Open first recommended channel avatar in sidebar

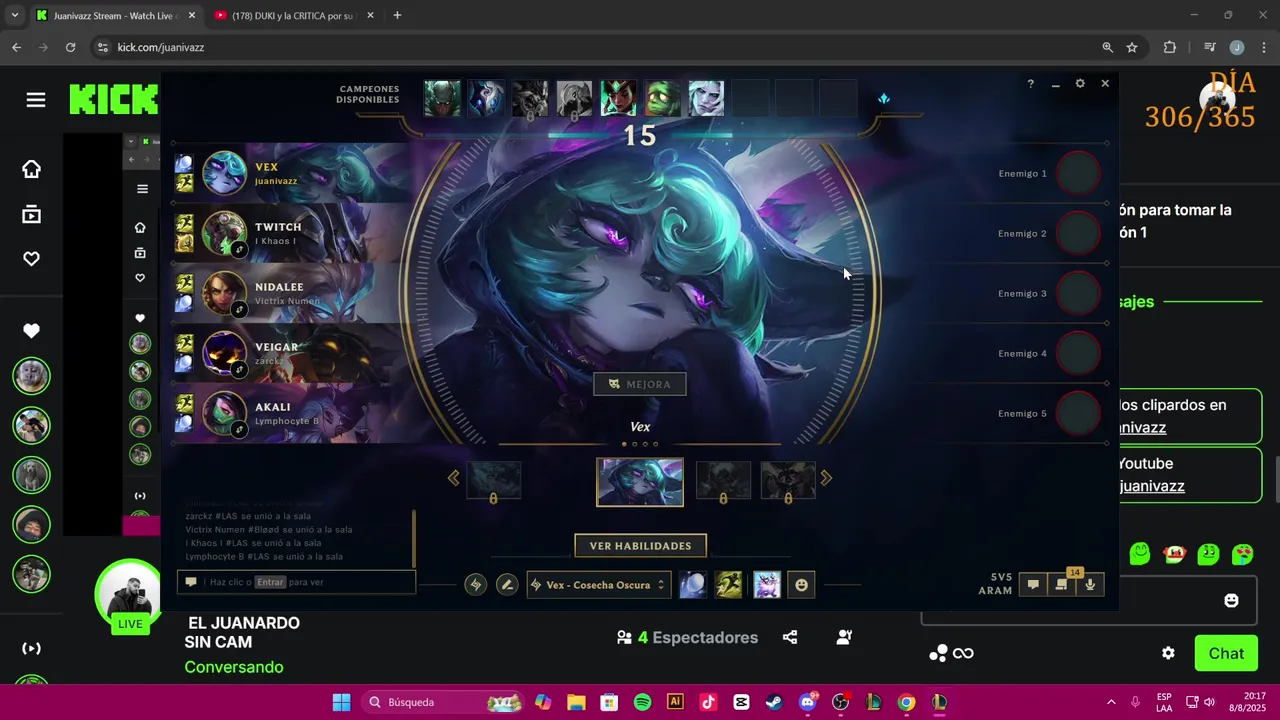(31, 376)
